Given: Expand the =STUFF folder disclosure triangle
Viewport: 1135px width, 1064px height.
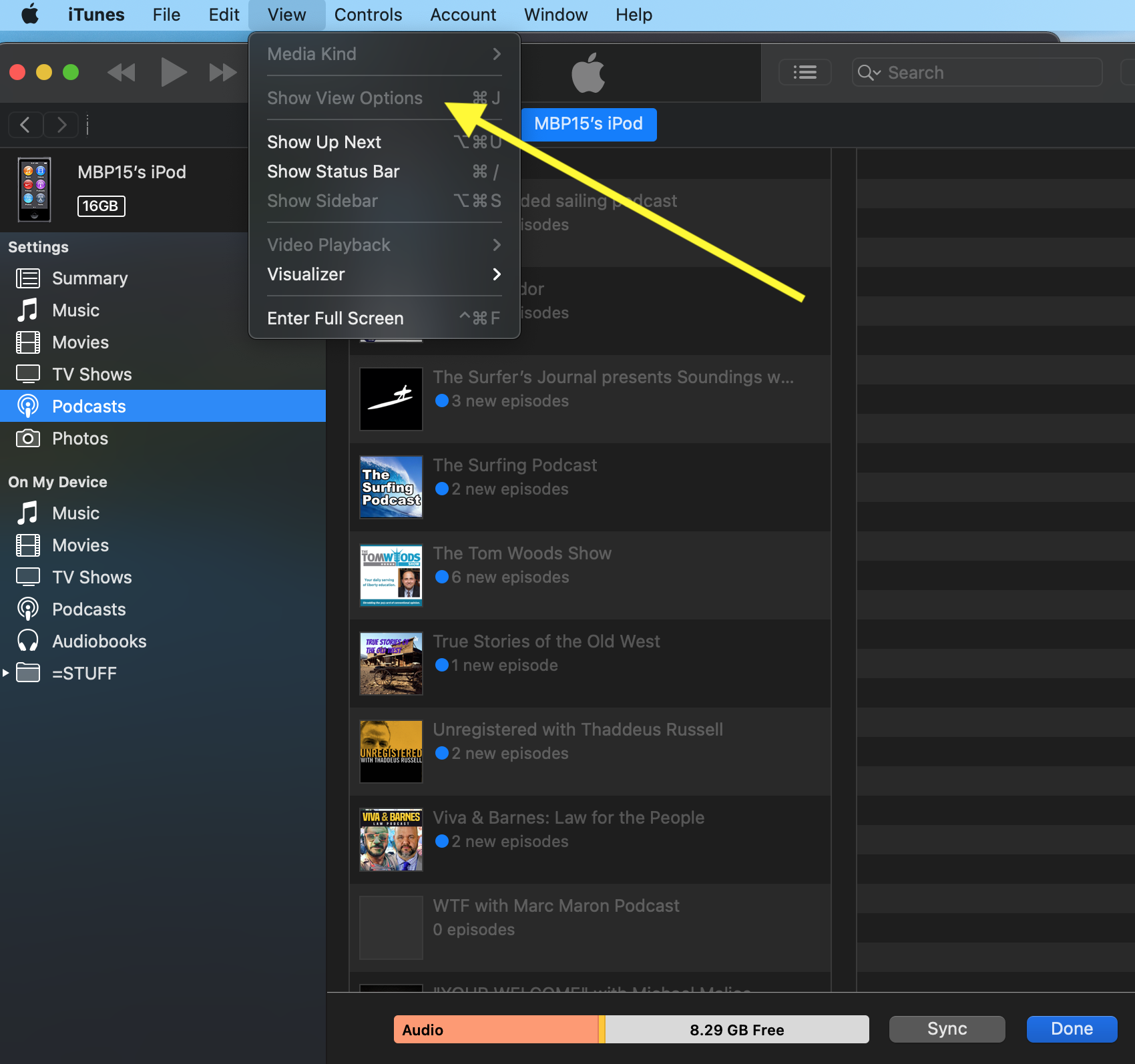Looking at the screenshot, I should [x=5, y=673].
